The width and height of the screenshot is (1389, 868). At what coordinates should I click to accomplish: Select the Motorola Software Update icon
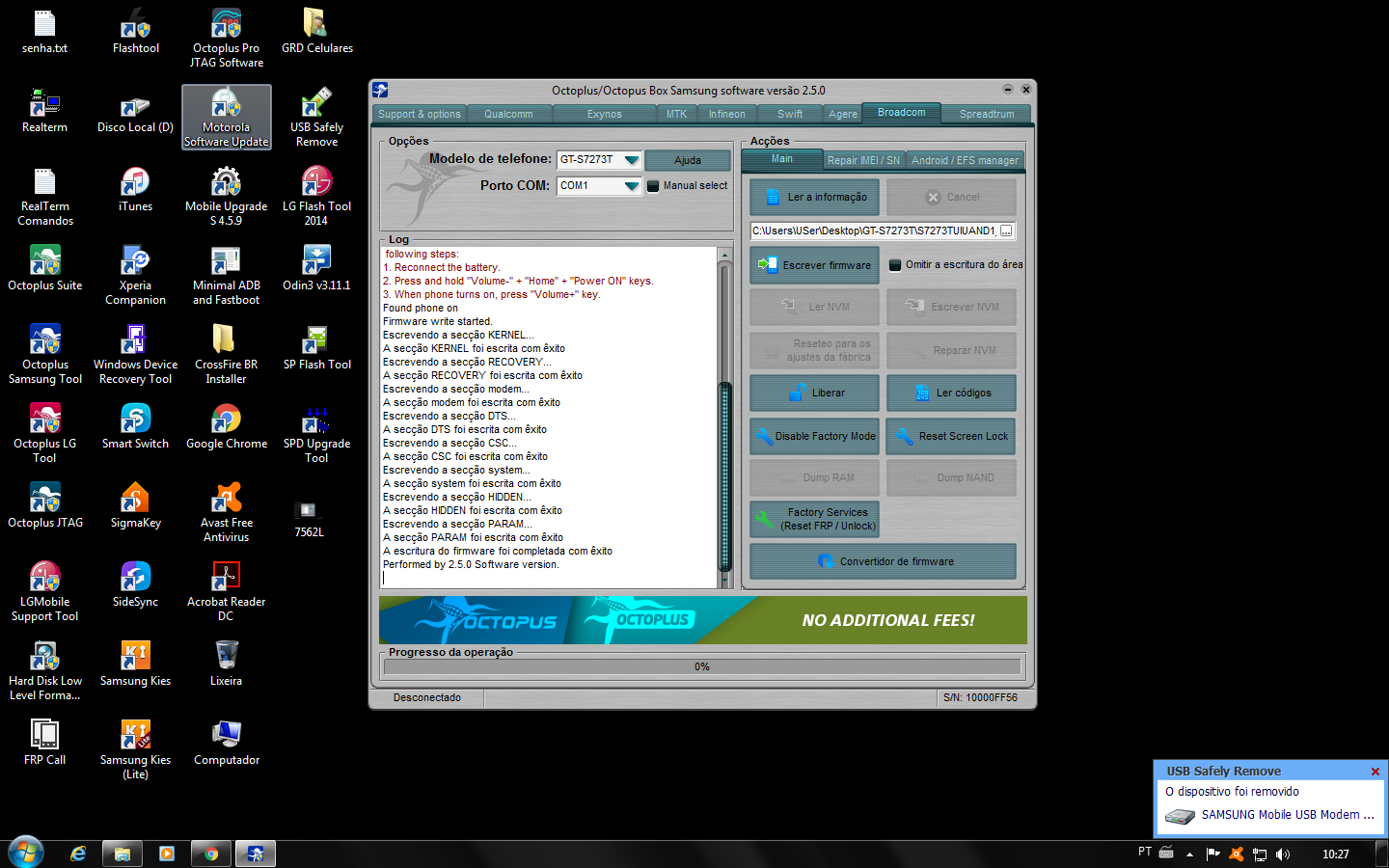tap(226, 117)
